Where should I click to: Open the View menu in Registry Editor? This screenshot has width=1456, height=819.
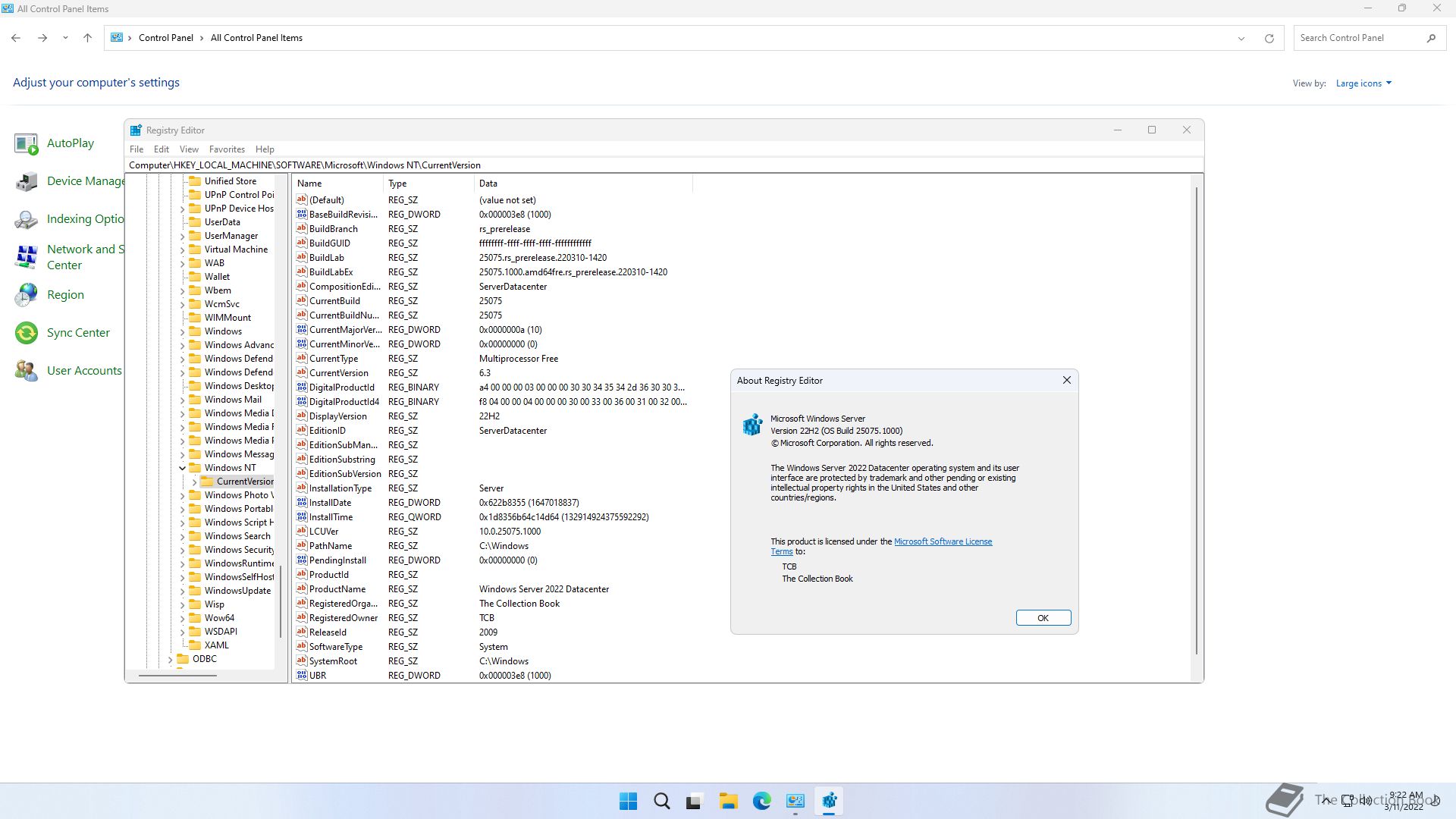pyautogui.click(x=189, y=149)
